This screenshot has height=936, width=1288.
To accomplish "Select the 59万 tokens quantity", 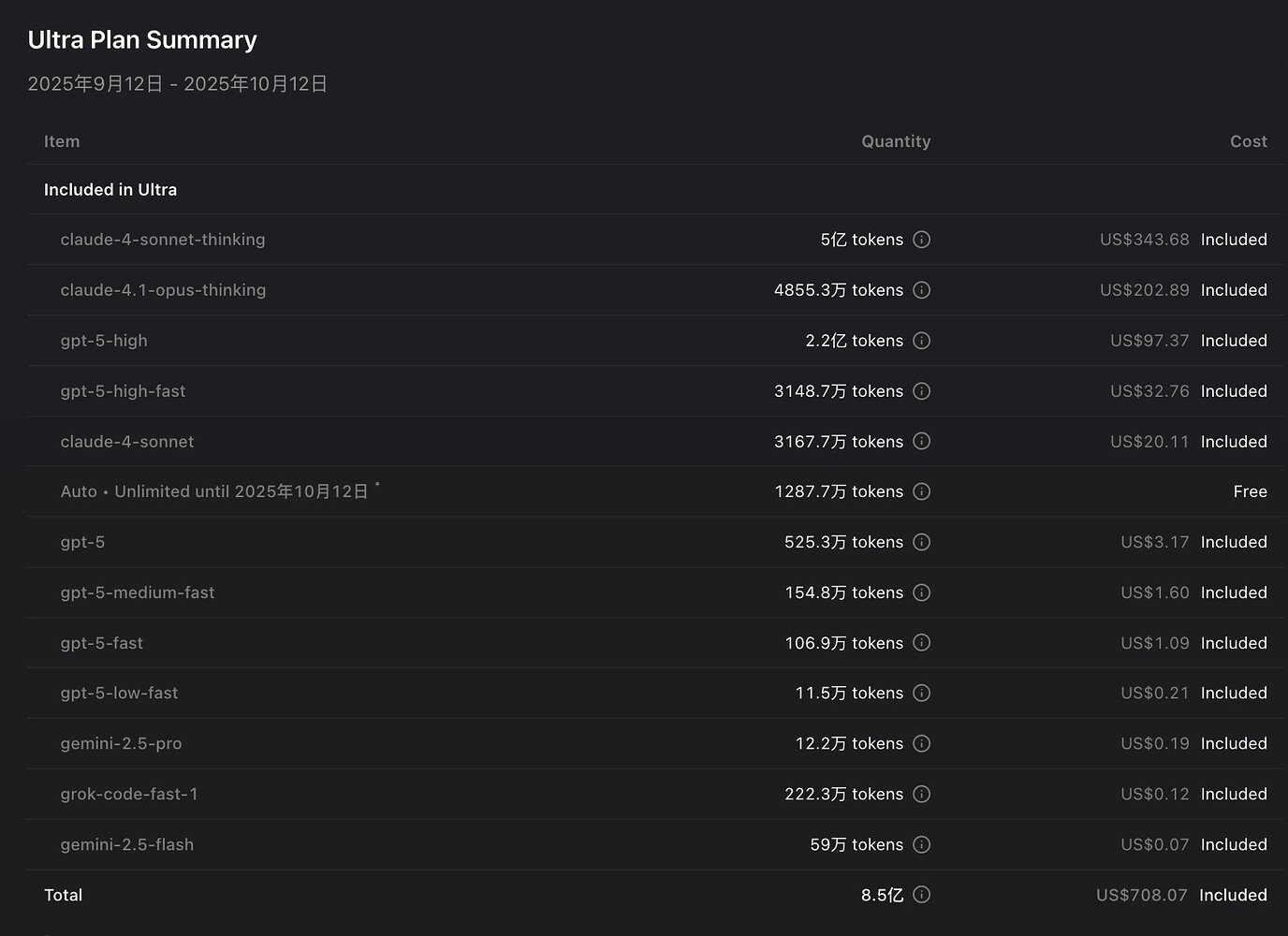I will [x=856, y=844].
